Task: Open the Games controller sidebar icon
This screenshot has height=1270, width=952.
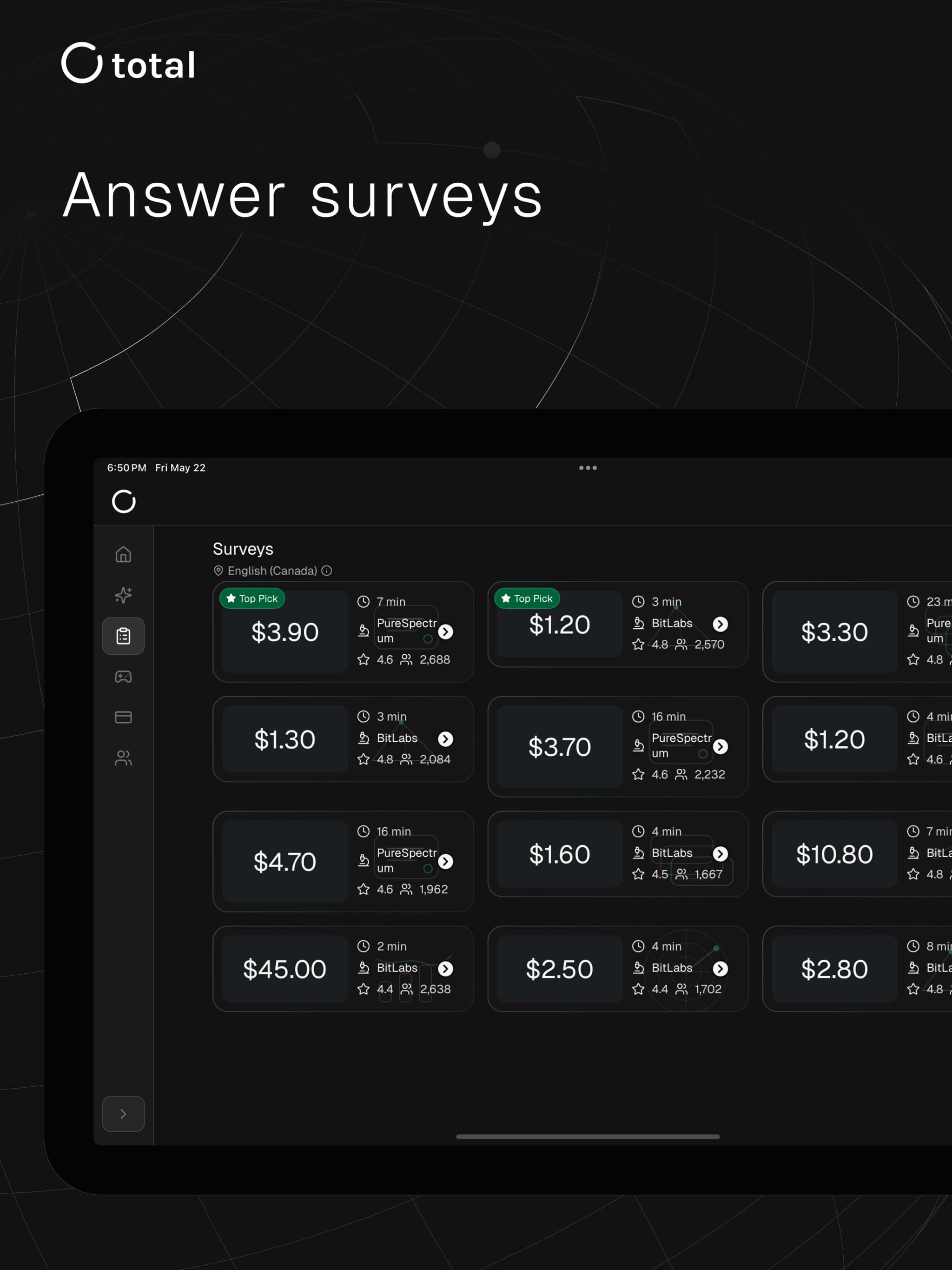Action: click(x=123, y=677)
